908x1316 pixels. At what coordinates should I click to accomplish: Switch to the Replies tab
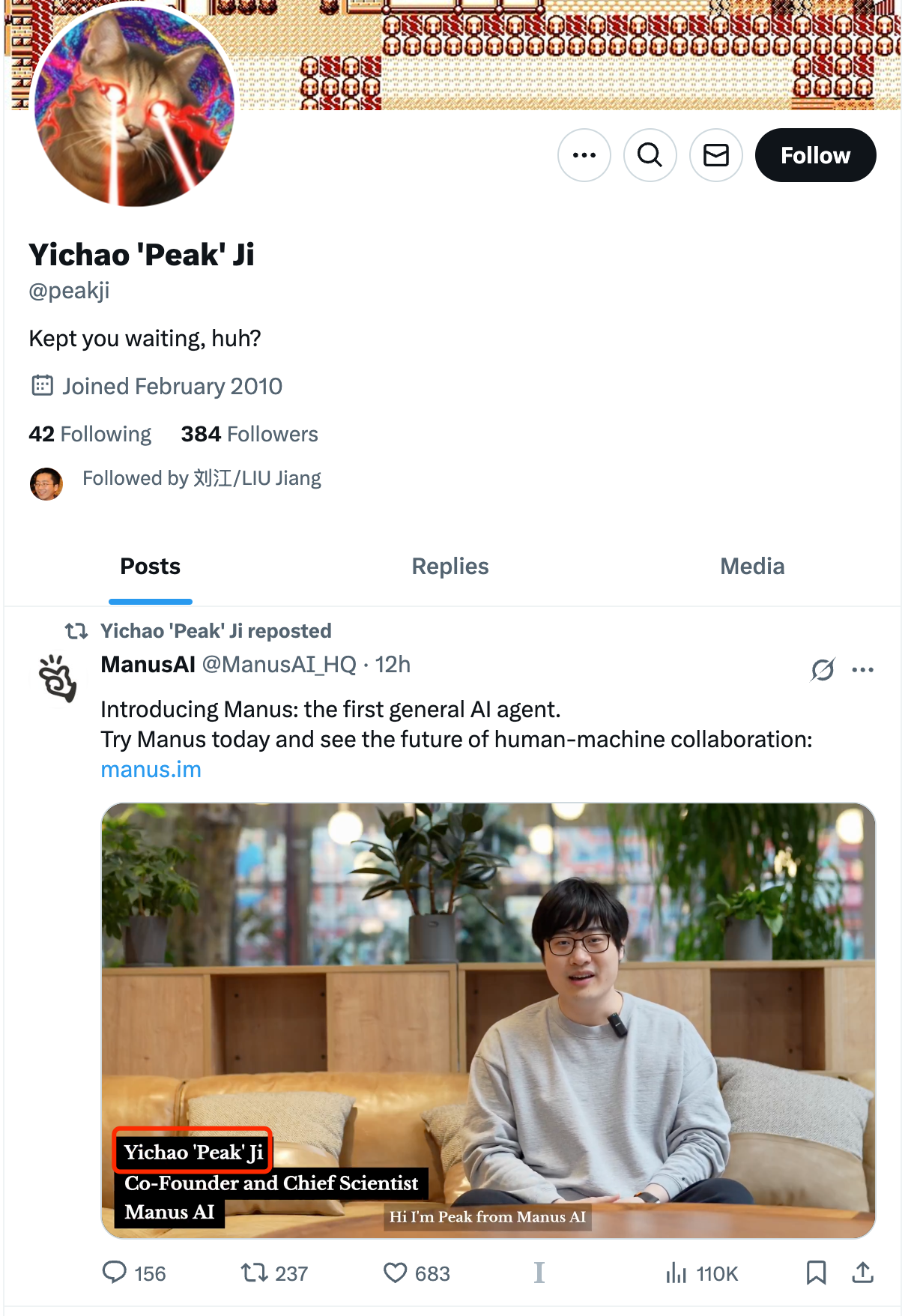coord(450,567)
